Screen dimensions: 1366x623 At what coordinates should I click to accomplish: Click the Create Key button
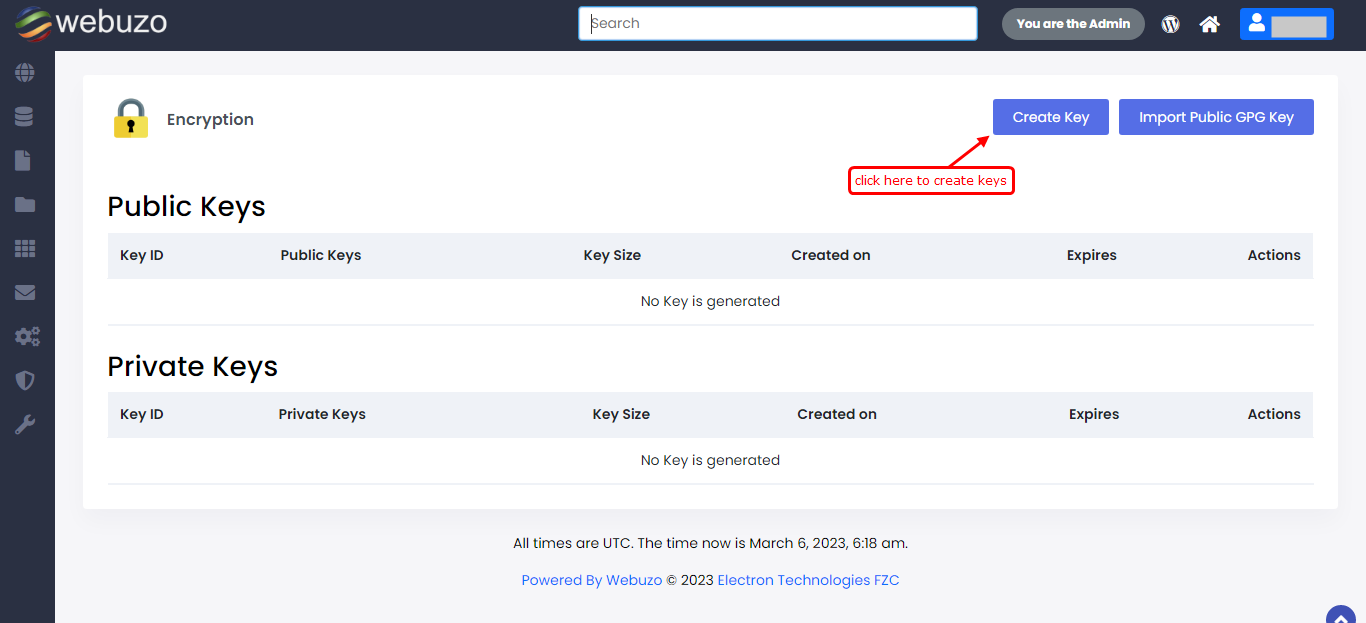pos(1050,117)
